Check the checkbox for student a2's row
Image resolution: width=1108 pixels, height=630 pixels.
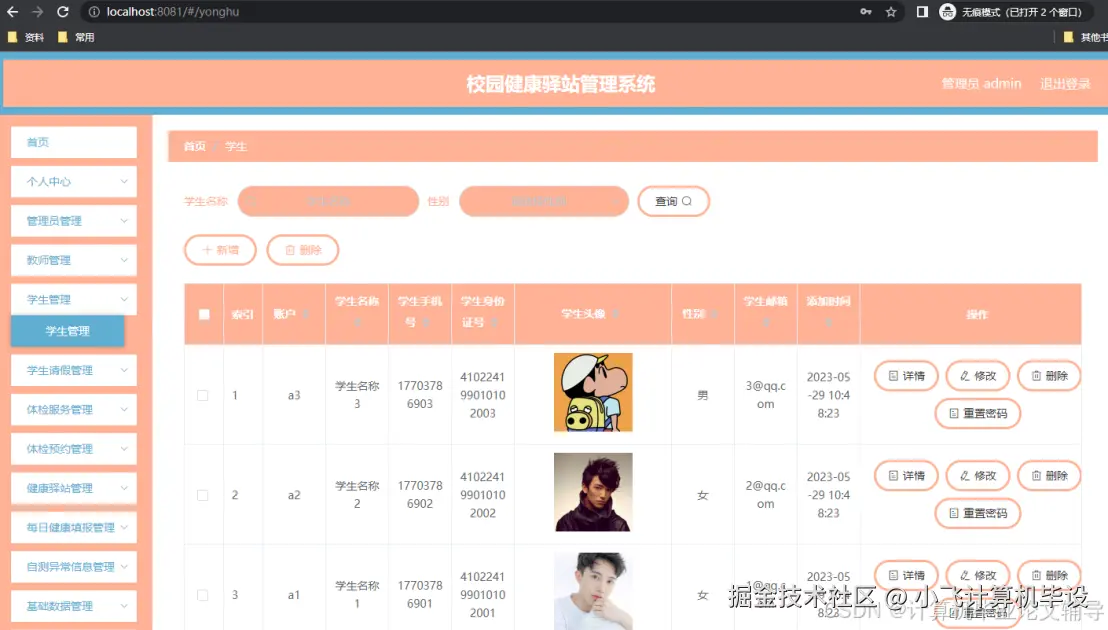203,494
